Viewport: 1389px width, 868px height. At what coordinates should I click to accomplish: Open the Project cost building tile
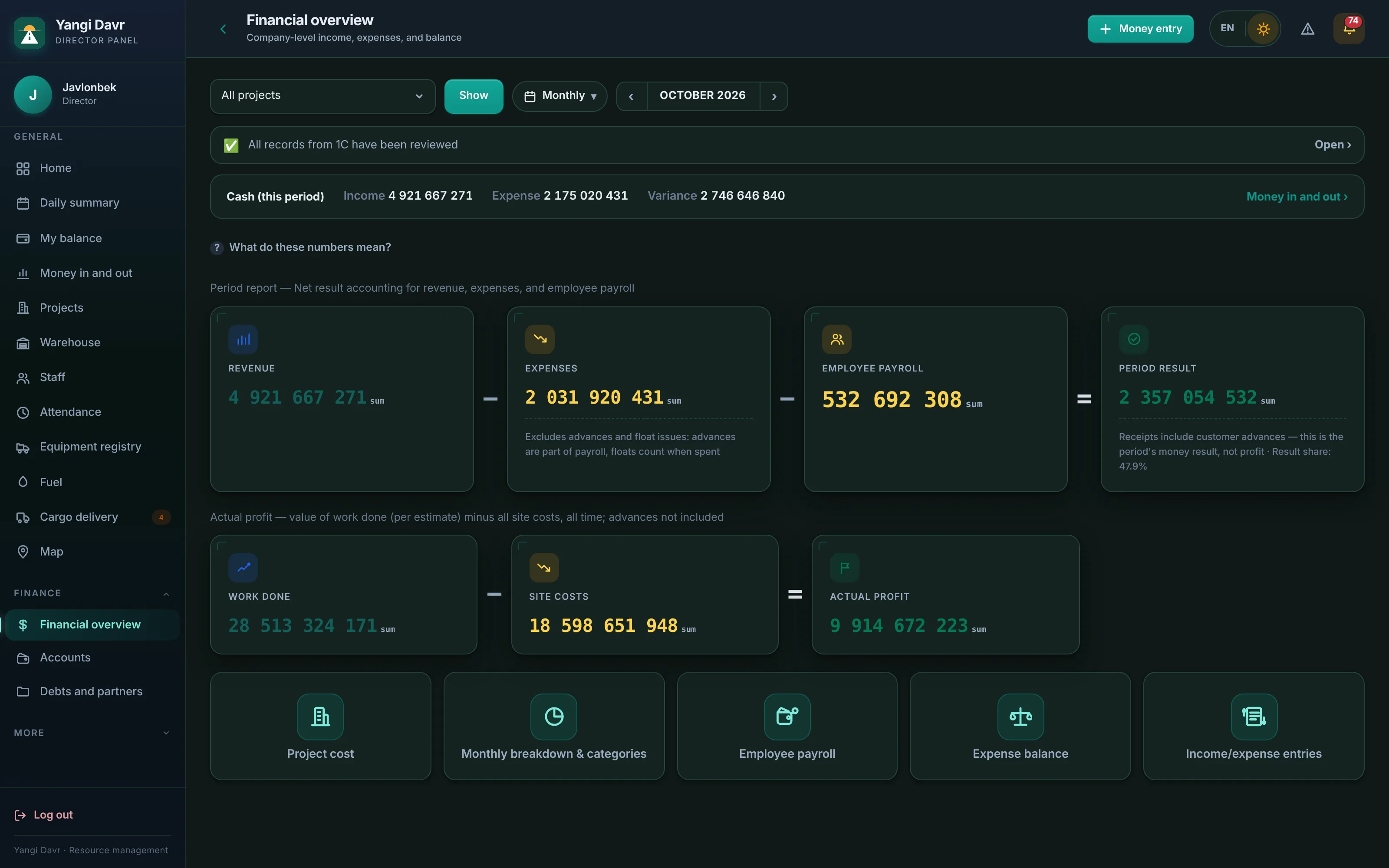pyautogui.click(x=320, y=726)
